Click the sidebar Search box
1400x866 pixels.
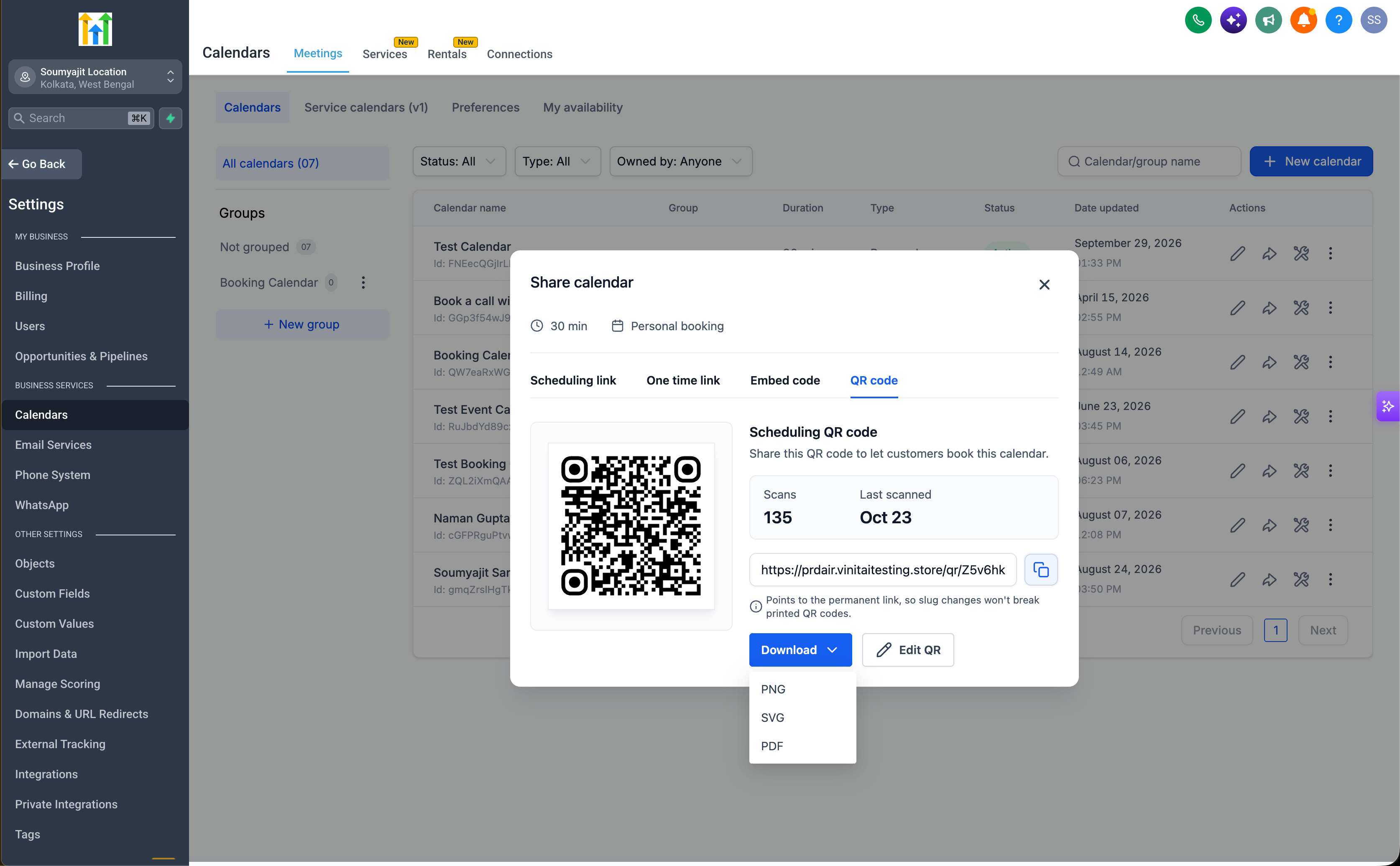point(81,118)
